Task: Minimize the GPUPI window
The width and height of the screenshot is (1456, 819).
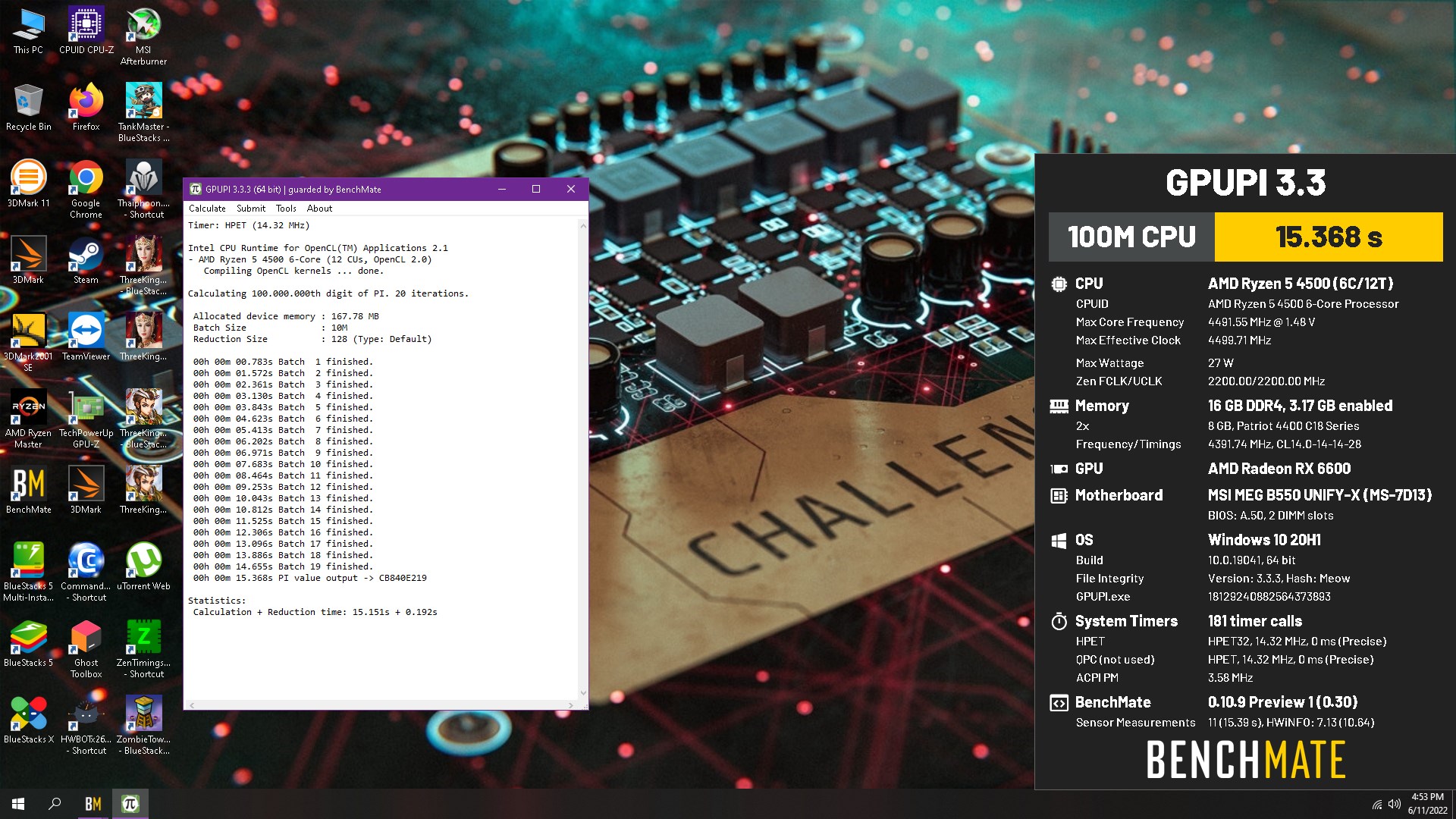Action: tap(502, 189)
